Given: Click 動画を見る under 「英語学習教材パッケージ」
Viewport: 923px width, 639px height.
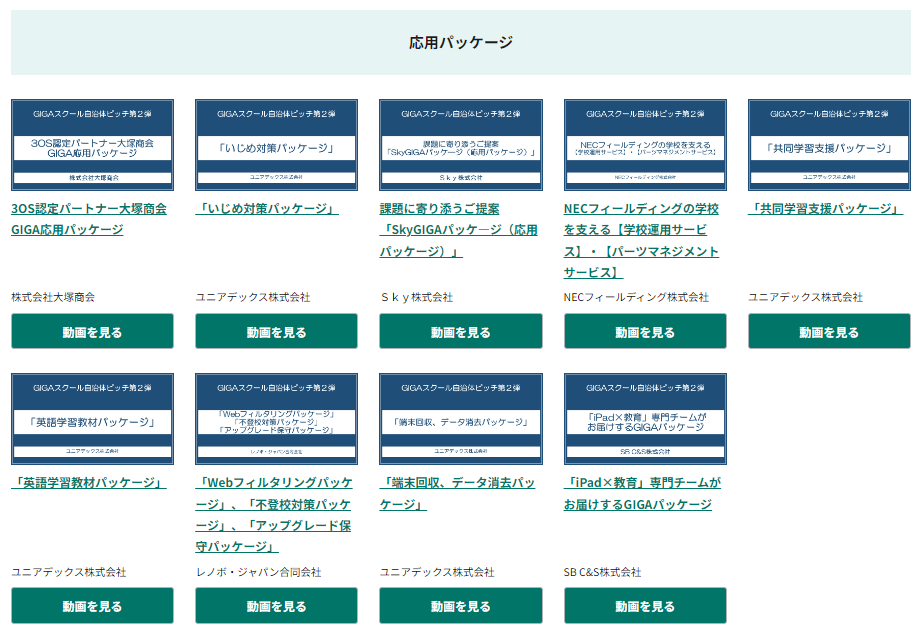Looking at the screenshot, I should [92, 605].
